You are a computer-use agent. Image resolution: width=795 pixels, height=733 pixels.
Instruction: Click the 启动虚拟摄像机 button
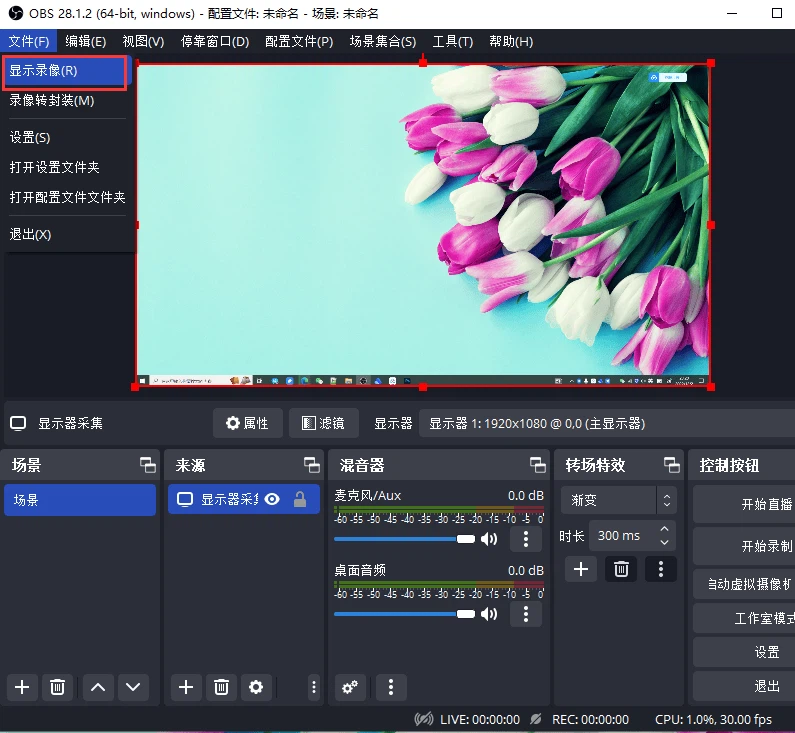[x=744, y=584]
